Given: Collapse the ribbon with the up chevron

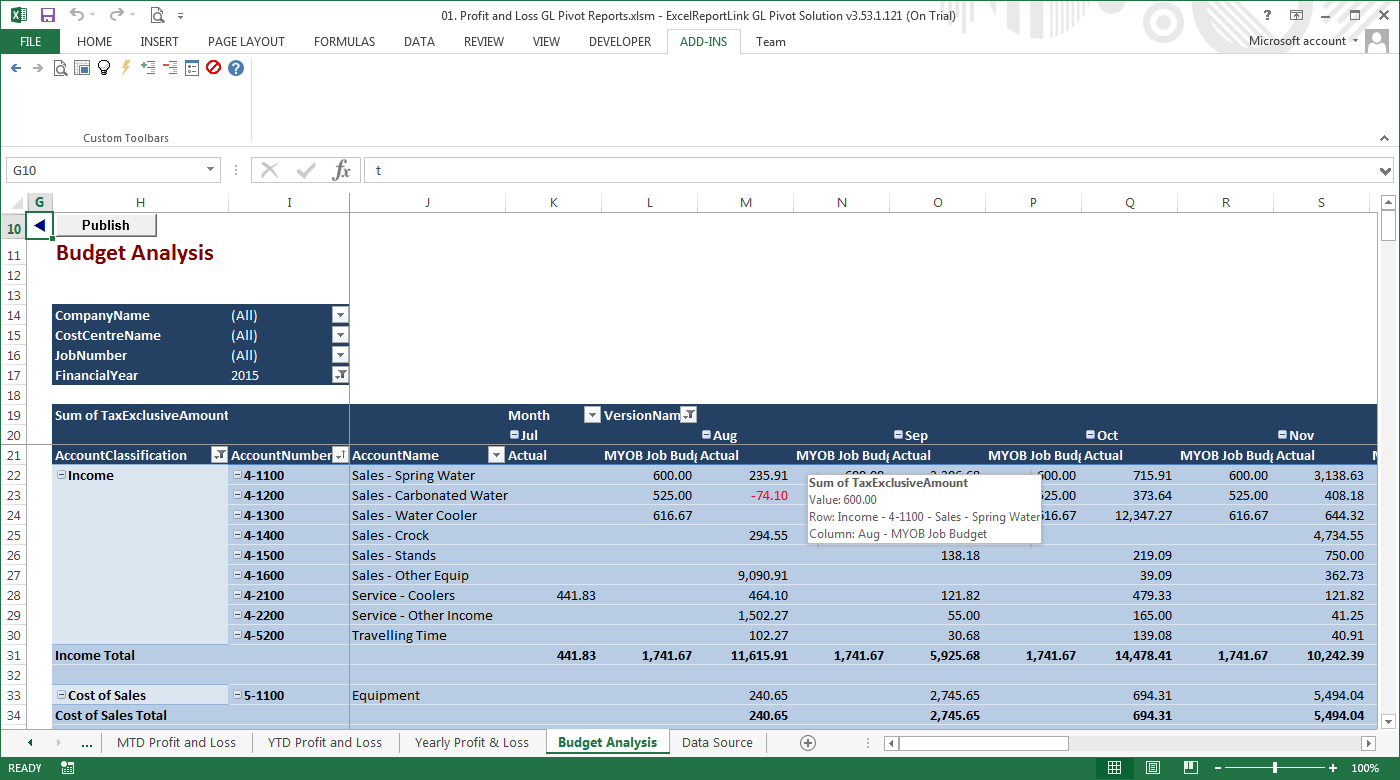Looking at the screenshot, I should pyautogui.click(x=1385, y=138).
